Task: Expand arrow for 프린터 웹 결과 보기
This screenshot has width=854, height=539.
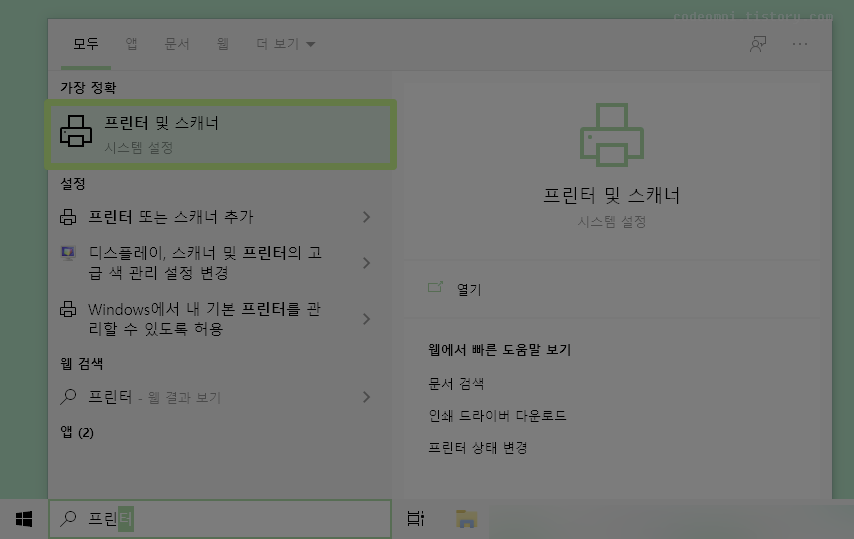Action: [x=367, y=397]
